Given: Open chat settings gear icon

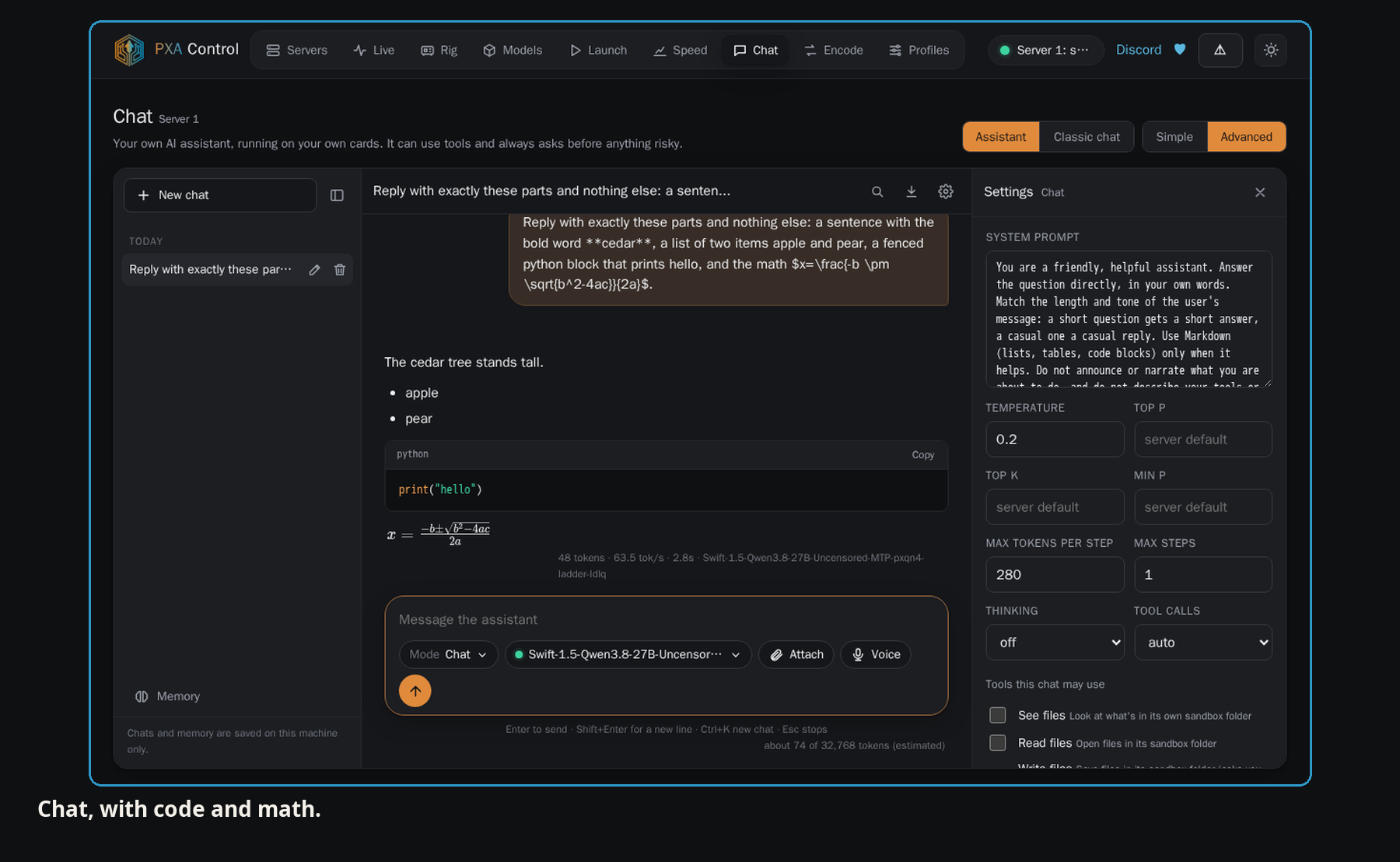Looking at the screenshot, I should tap(946, 191).
